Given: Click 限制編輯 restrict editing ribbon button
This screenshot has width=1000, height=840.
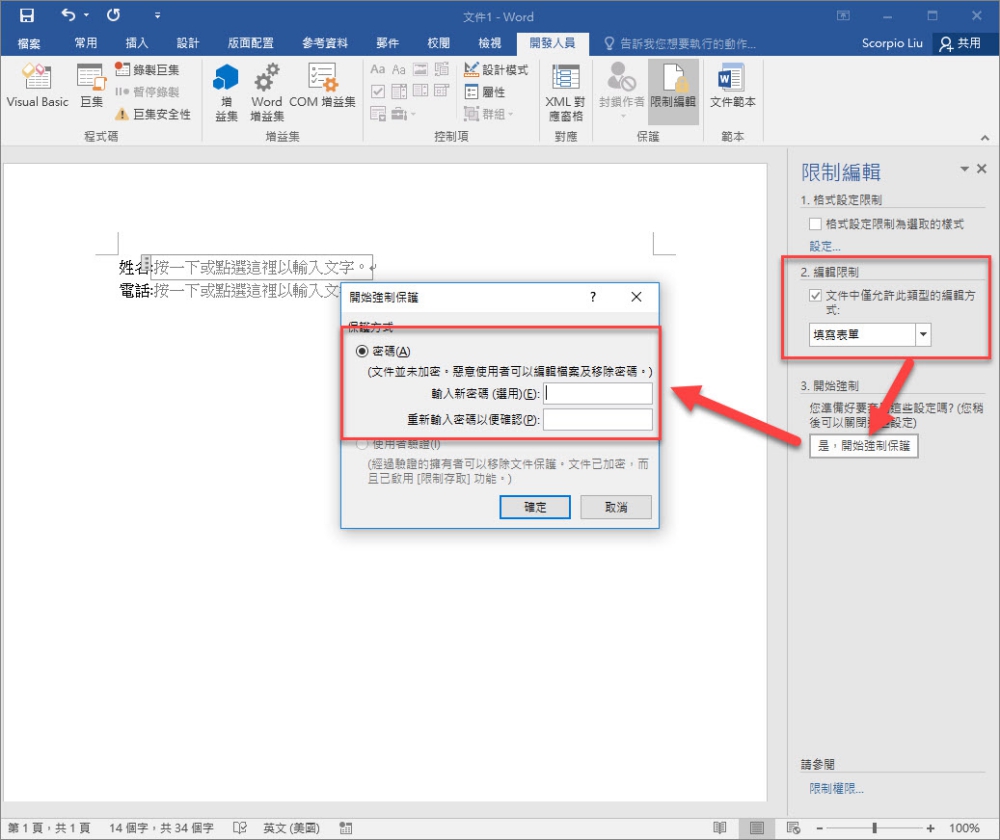Looking at the screenshot, I should point(673,91).
